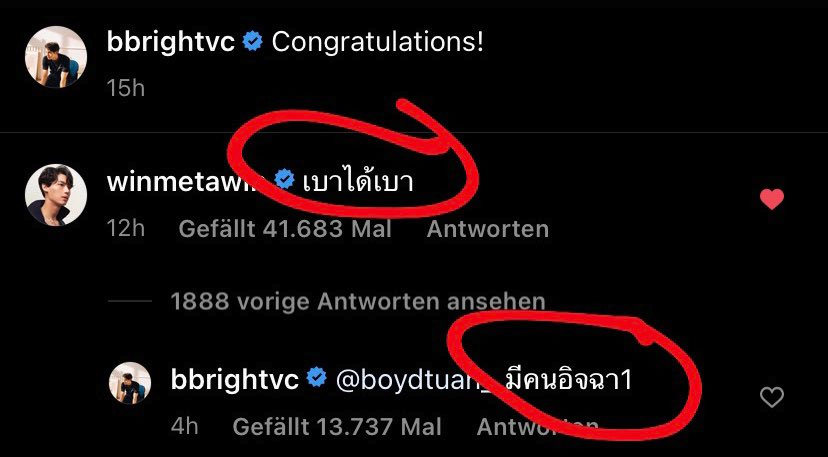Open bbrightvc username in the reply
This screenshot has width=828, height=457.
coord(235,379)
